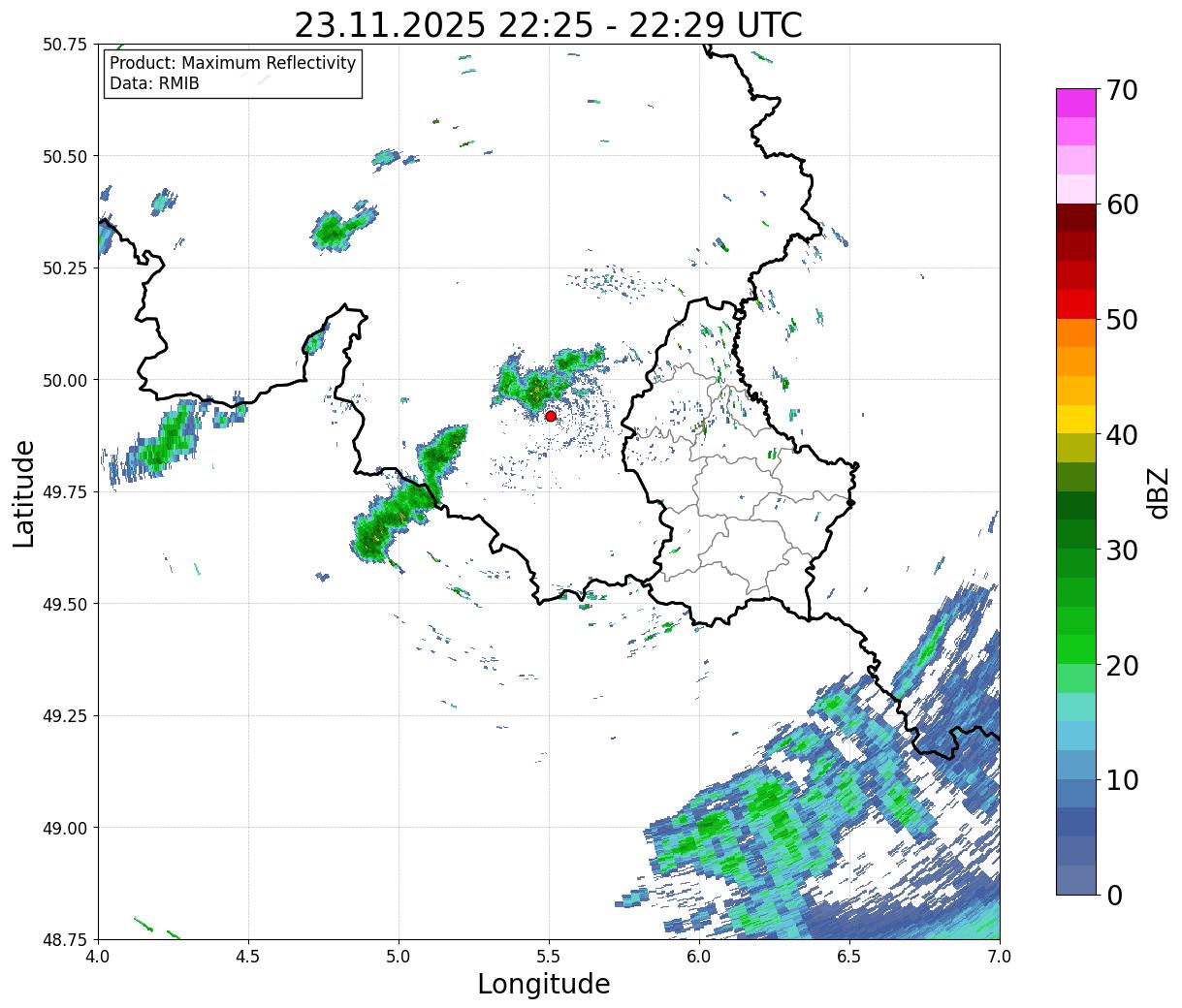Click the colorbar tick label 70
This screenshot has width=1182, height=1008.
pyautogui.click(x=1121, y=90)
